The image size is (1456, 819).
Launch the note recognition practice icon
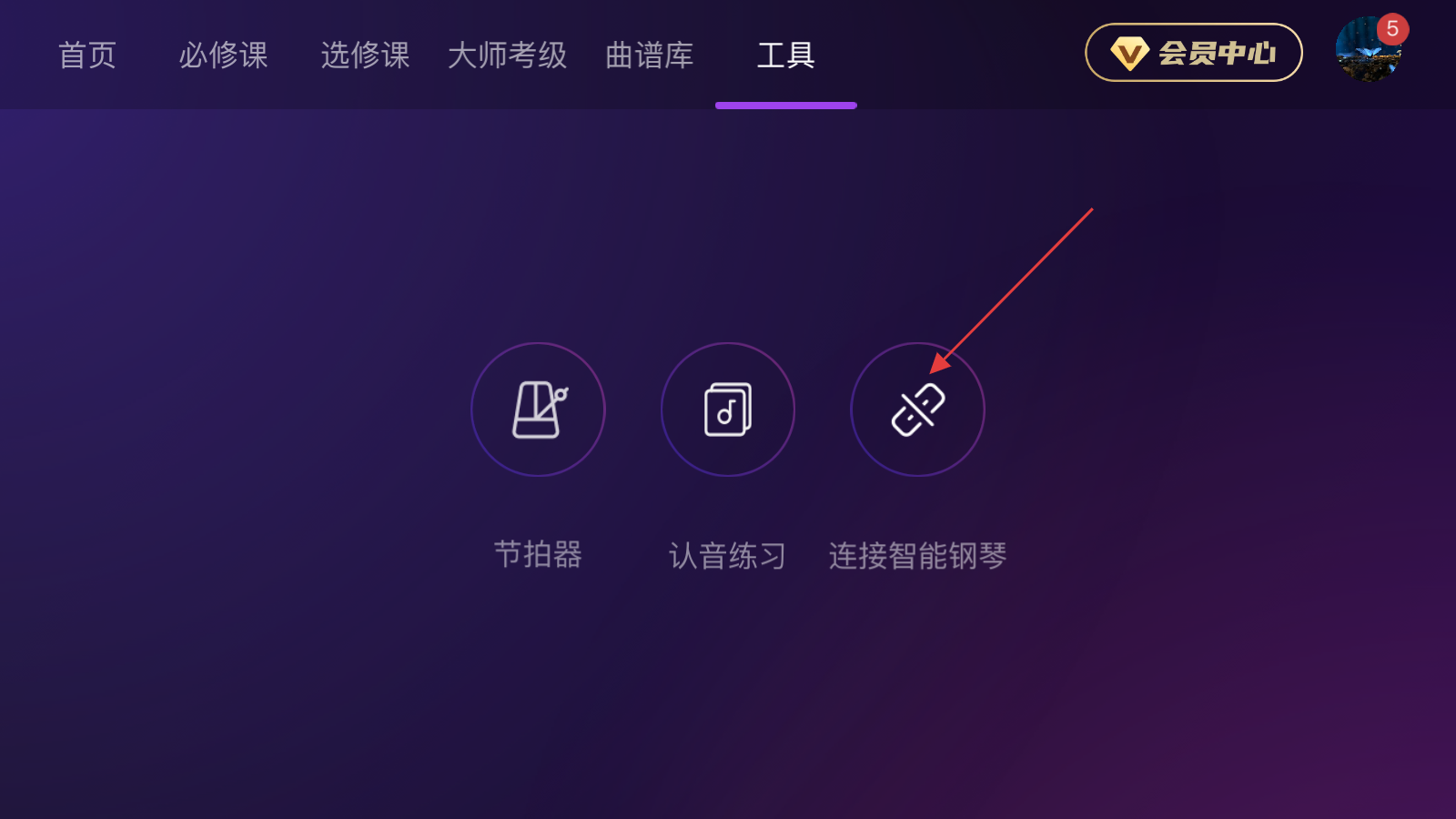(728, 409)
